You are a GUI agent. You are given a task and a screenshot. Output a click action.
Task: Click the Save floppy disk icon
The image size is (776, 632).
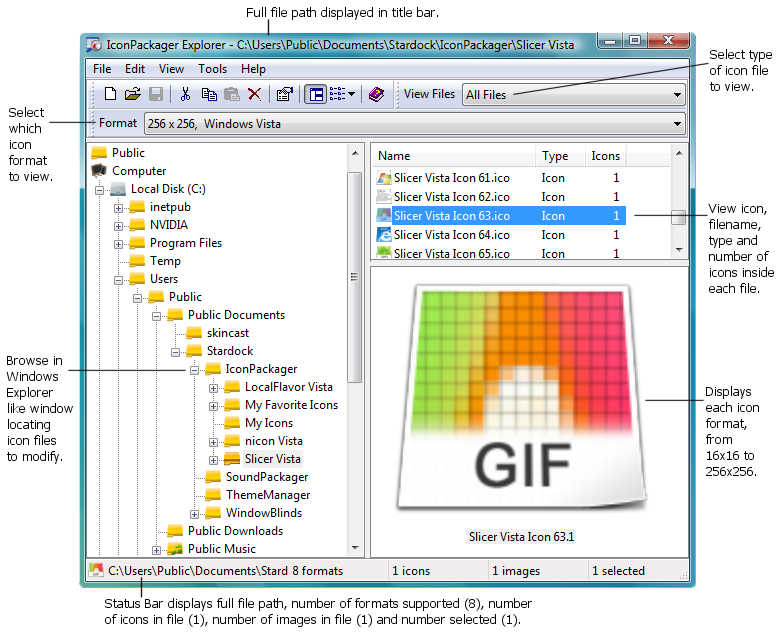tap(156, 94)
